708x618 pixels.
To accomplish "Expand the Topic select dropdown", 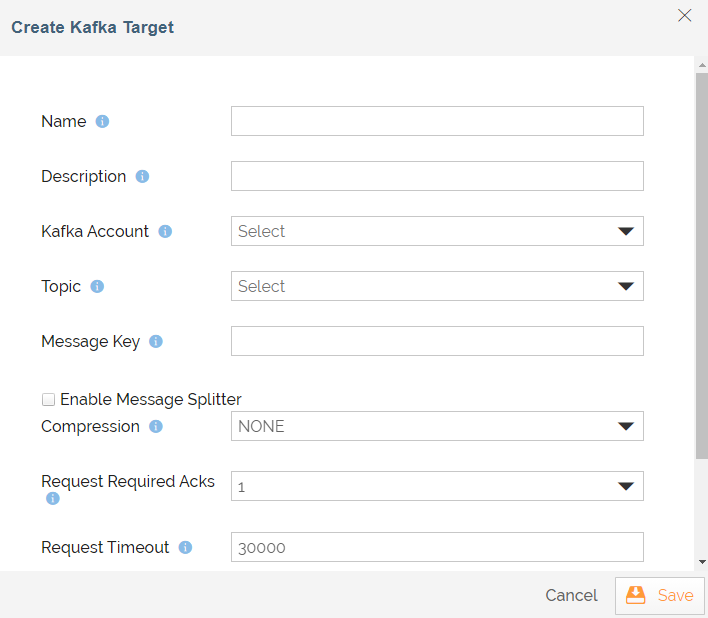I will pyautogui.click(x=437, y=286).
